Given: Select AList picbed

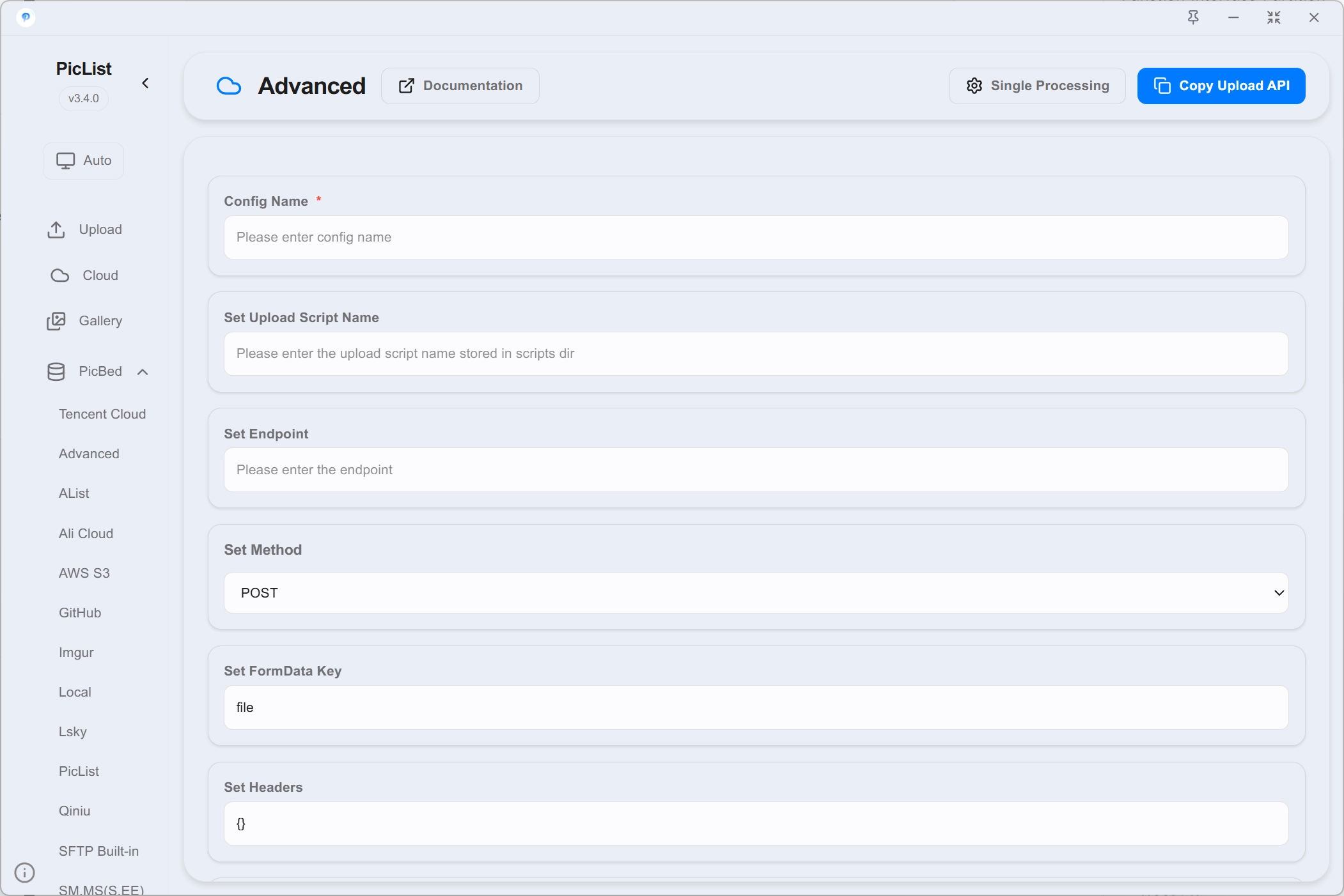Looking at the screenshot, I should click(74, 493).
